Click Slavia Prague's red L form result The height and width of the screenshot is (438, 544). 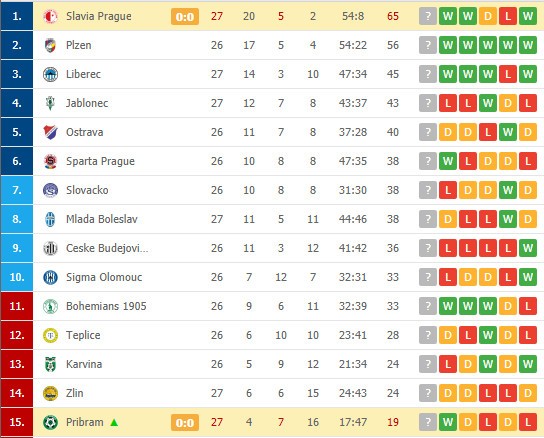(508, 16)
